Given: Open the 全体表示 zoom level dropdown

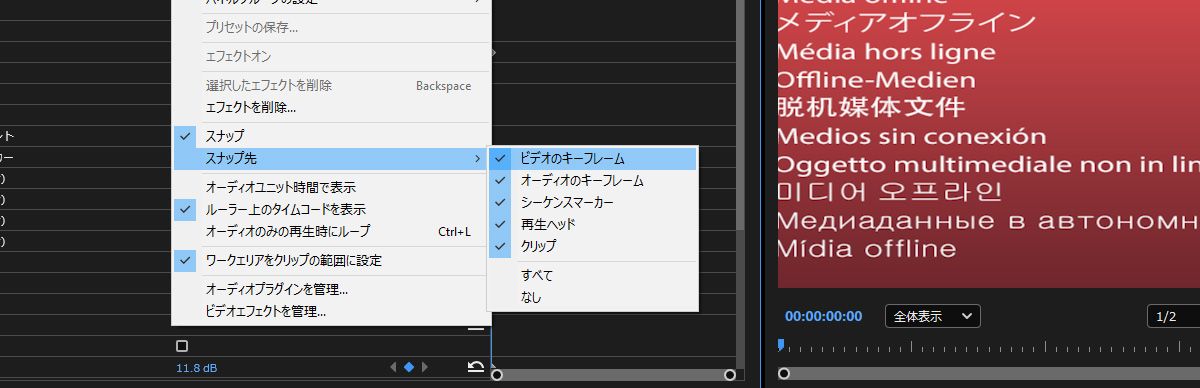Looking at the screenshot, I should pyautogui.click(x=933, y=316).
